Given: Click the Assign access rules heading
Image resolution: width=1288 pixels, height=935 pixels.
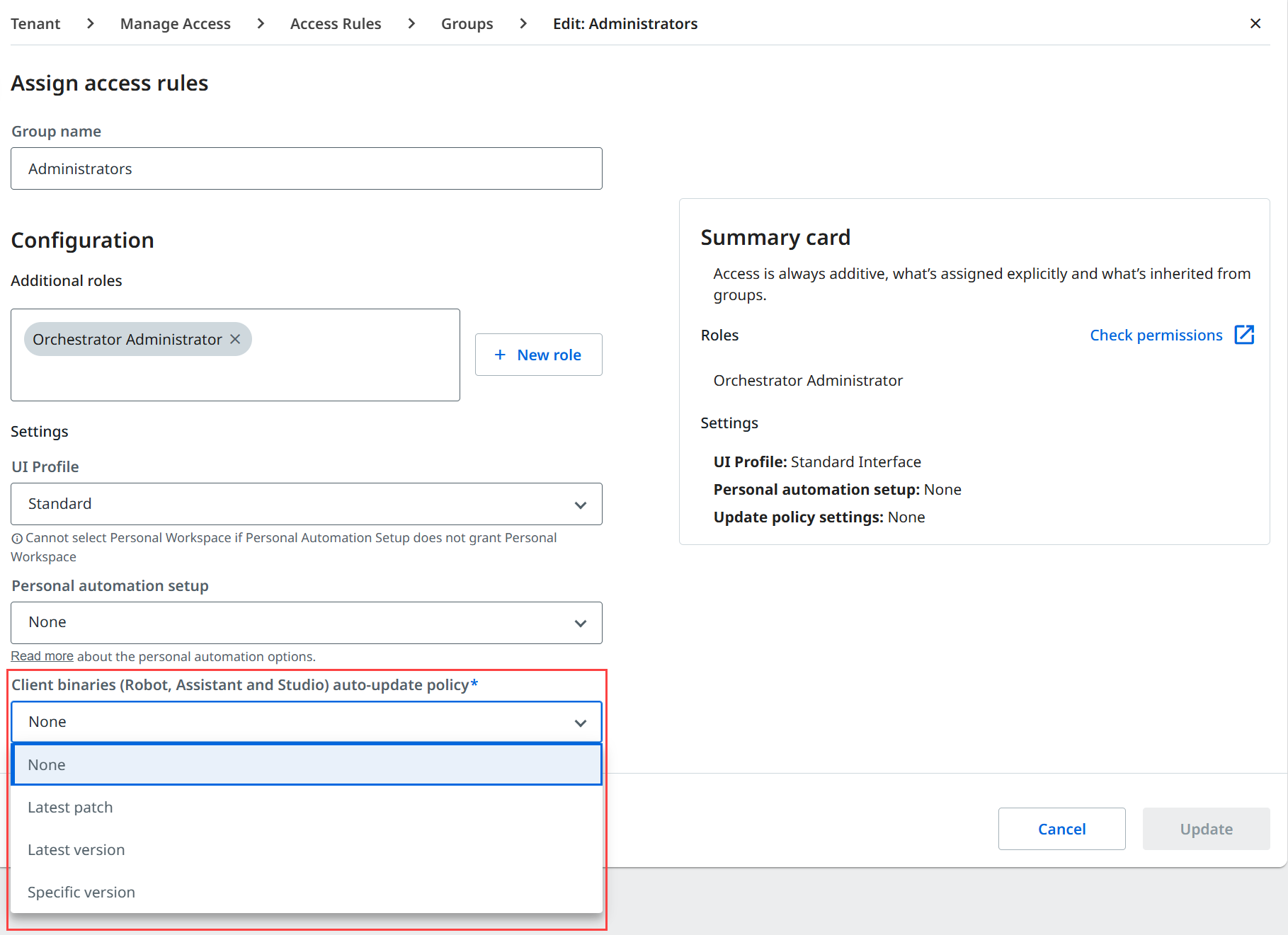Looking at the screenshot, I should [109, 83].
